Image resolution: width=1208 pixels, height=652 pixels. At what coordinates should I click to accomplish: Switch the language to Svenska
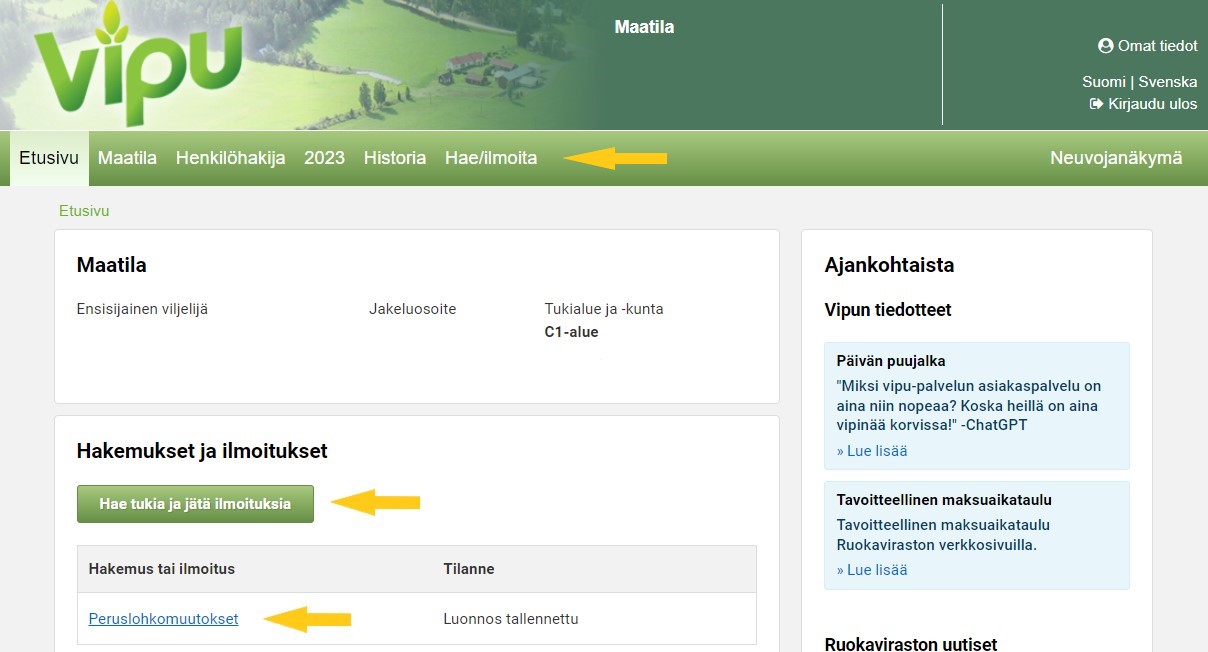coord(1168,81)
